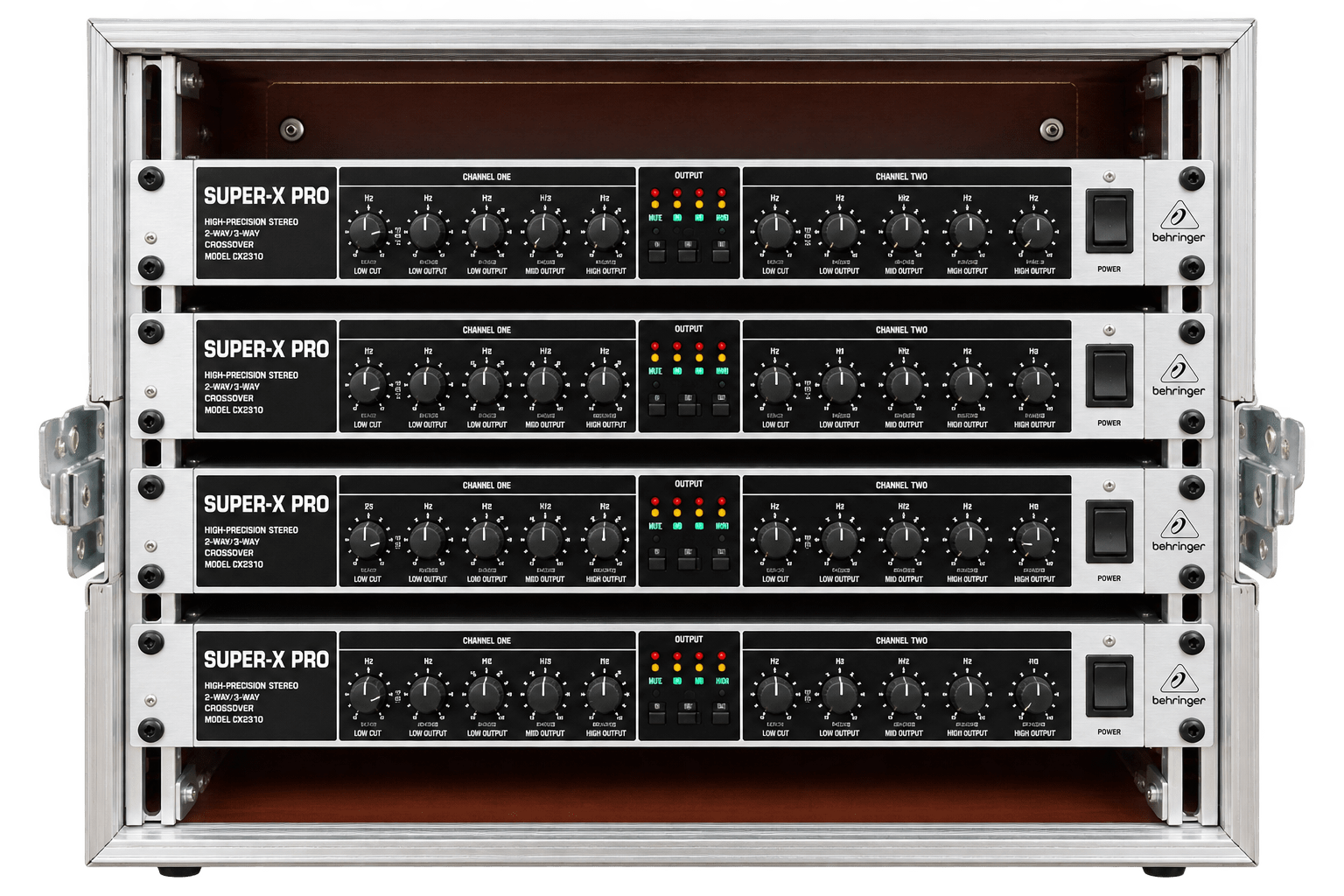Adjust Channel Two Low Cut knob, second unit
Viewport: 1344px width, 896px height.
point(775,384)
